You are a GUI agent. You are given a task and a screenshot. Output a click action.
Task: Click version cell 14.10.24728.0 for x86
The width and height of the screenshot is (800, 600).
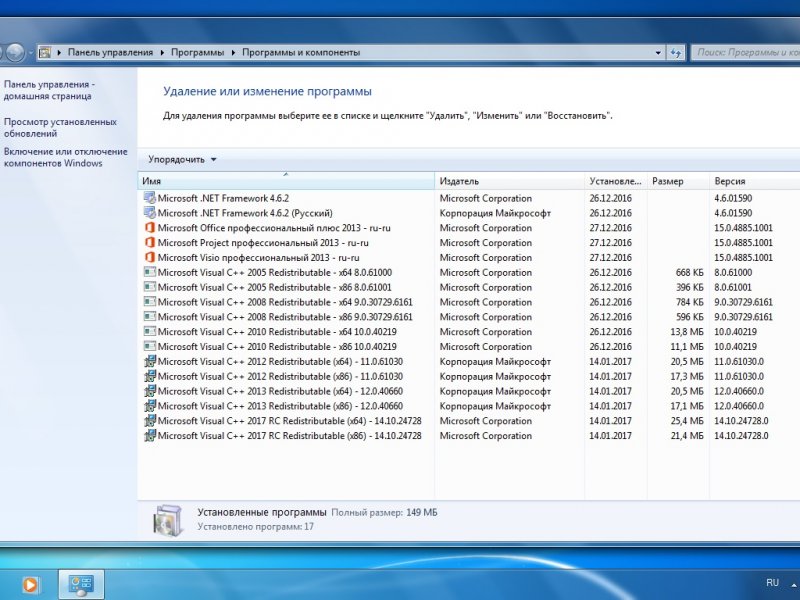741,435
